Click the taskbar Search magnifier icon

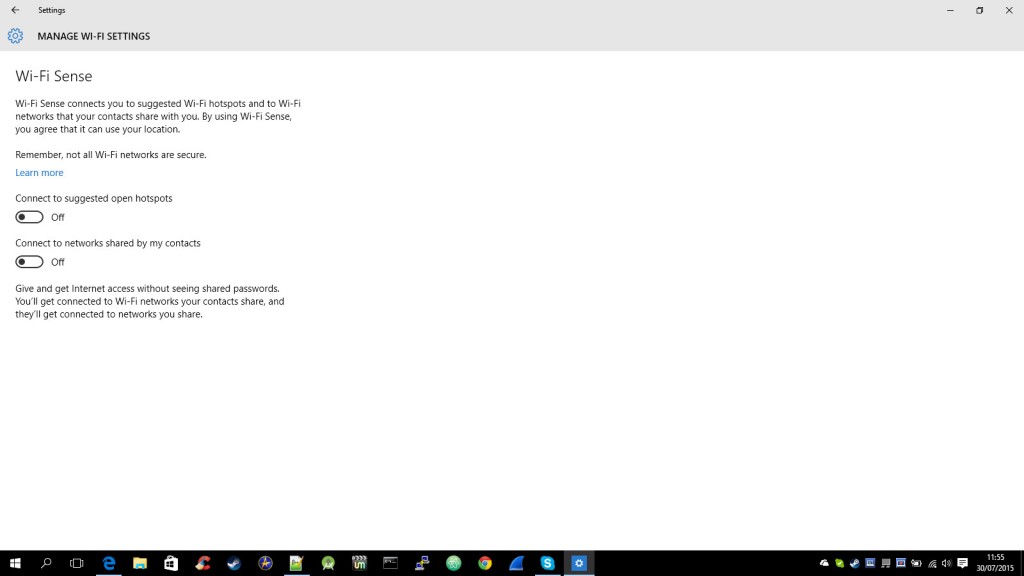pos(46,563)
